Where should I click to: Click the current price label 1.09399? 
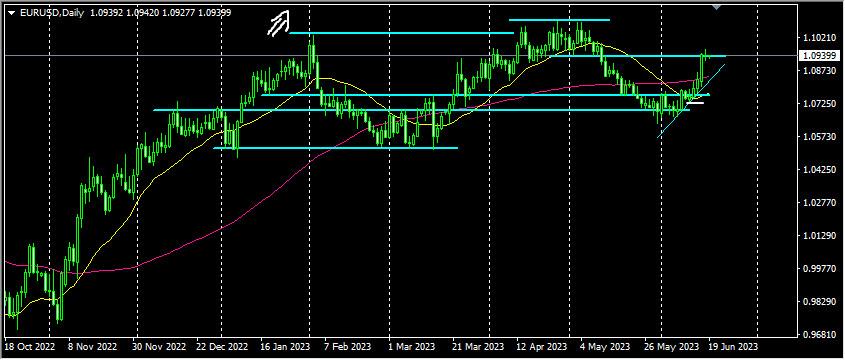tap(818, 56)
